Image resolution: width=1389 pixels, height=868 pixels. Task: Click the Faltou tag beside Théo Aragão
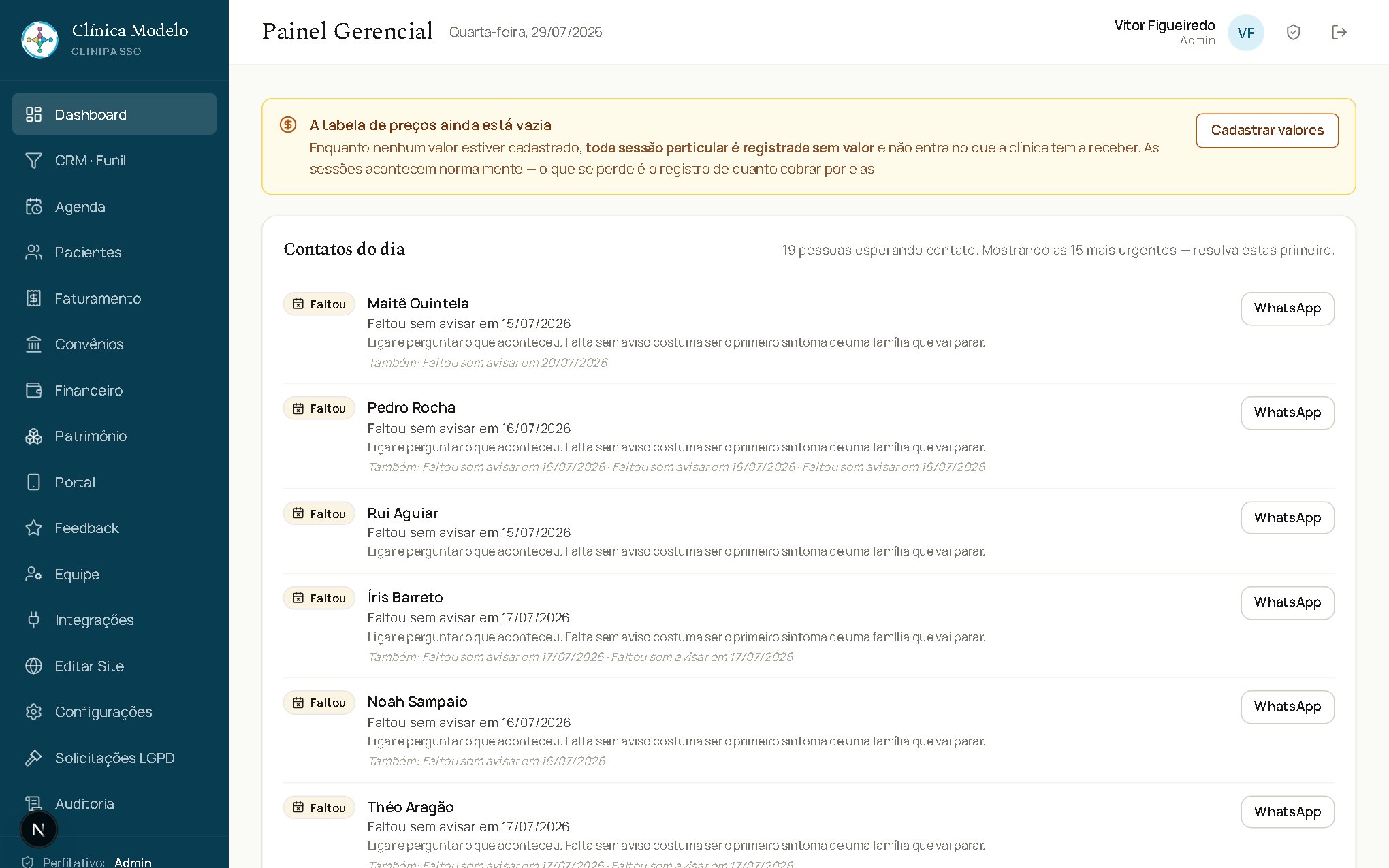point(319,808)
